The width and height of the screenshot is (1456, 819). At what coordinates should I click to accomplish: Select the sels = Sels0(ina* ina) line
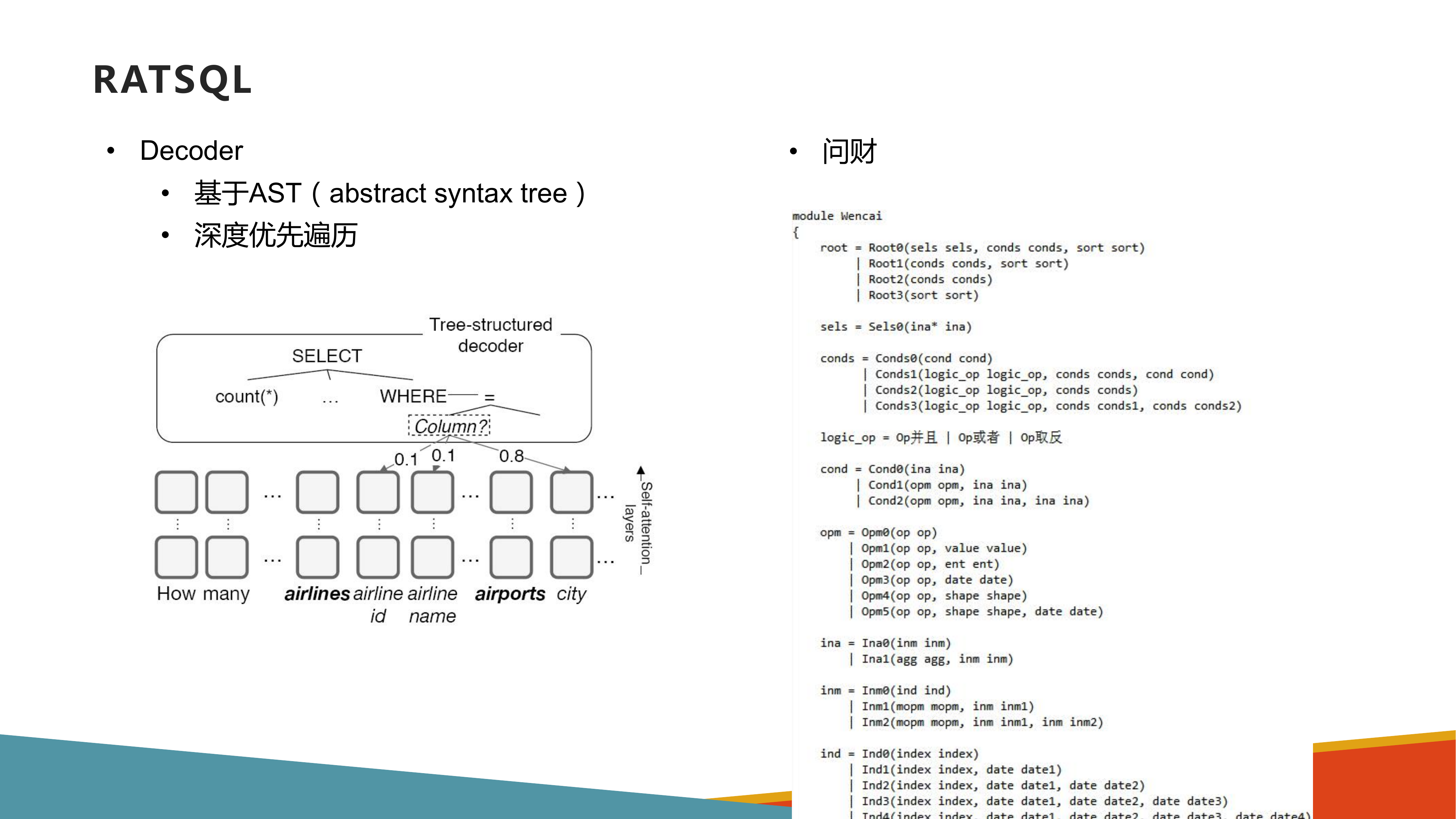(x=896, y=327)
